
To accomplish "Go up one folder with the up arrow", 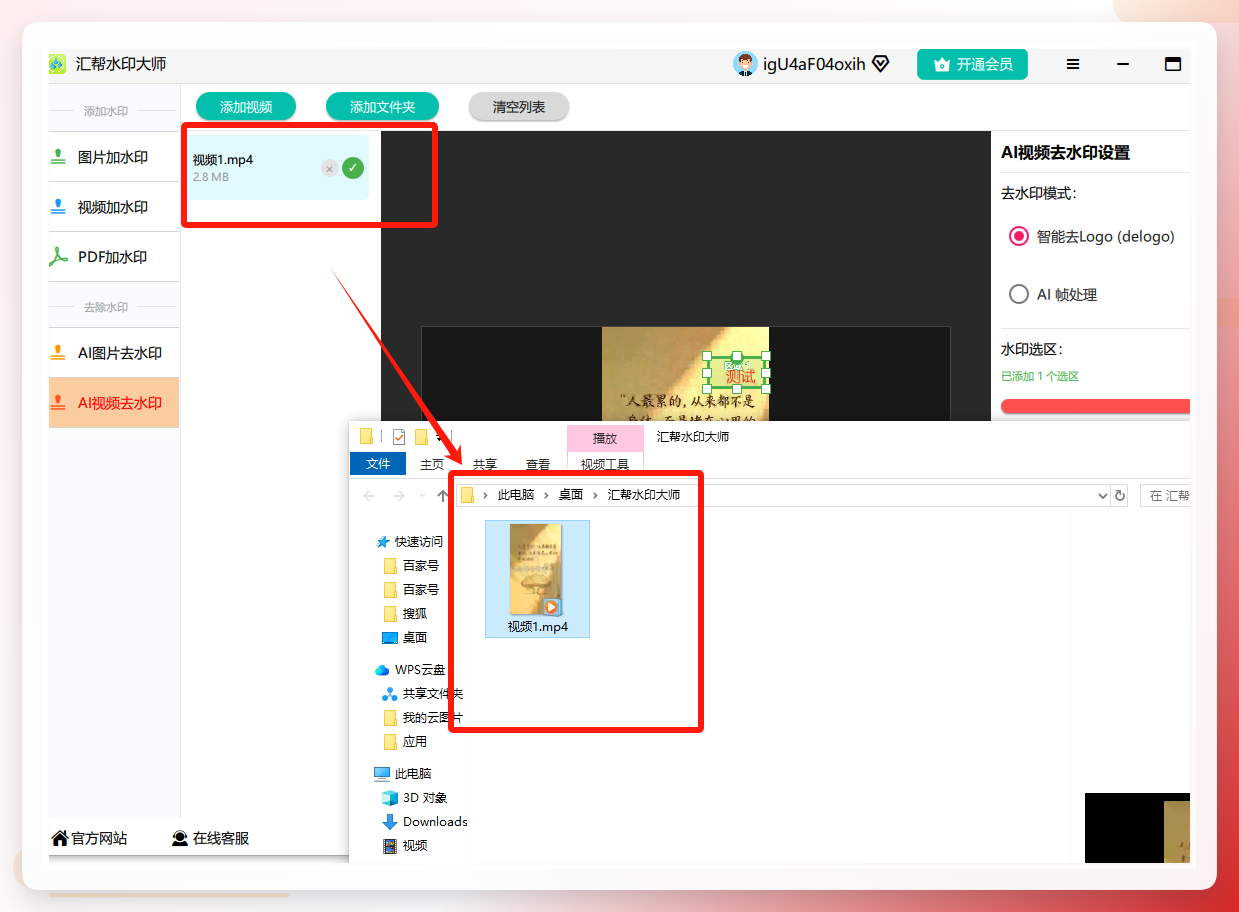I will click(x=443, y=495).
